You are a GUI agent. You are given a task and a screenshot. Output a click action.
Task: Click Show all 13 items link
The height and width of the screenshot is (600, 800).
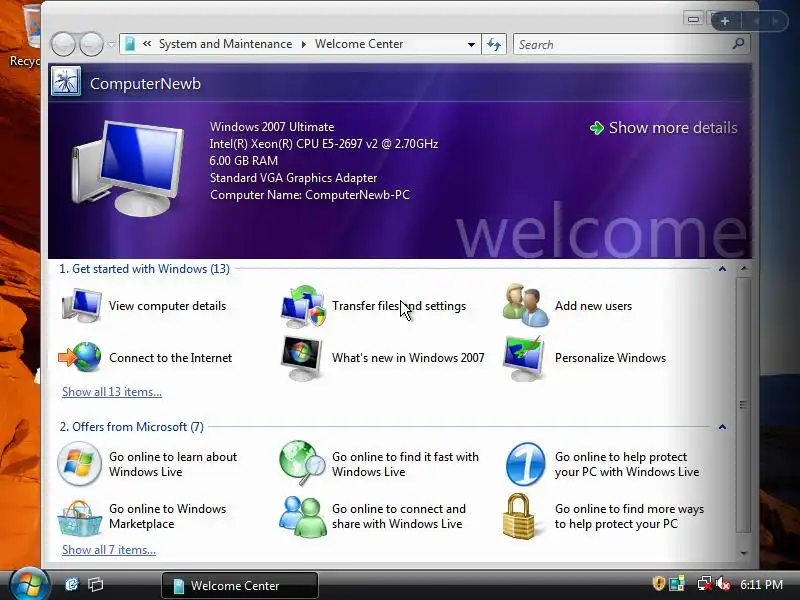[112, 392]
